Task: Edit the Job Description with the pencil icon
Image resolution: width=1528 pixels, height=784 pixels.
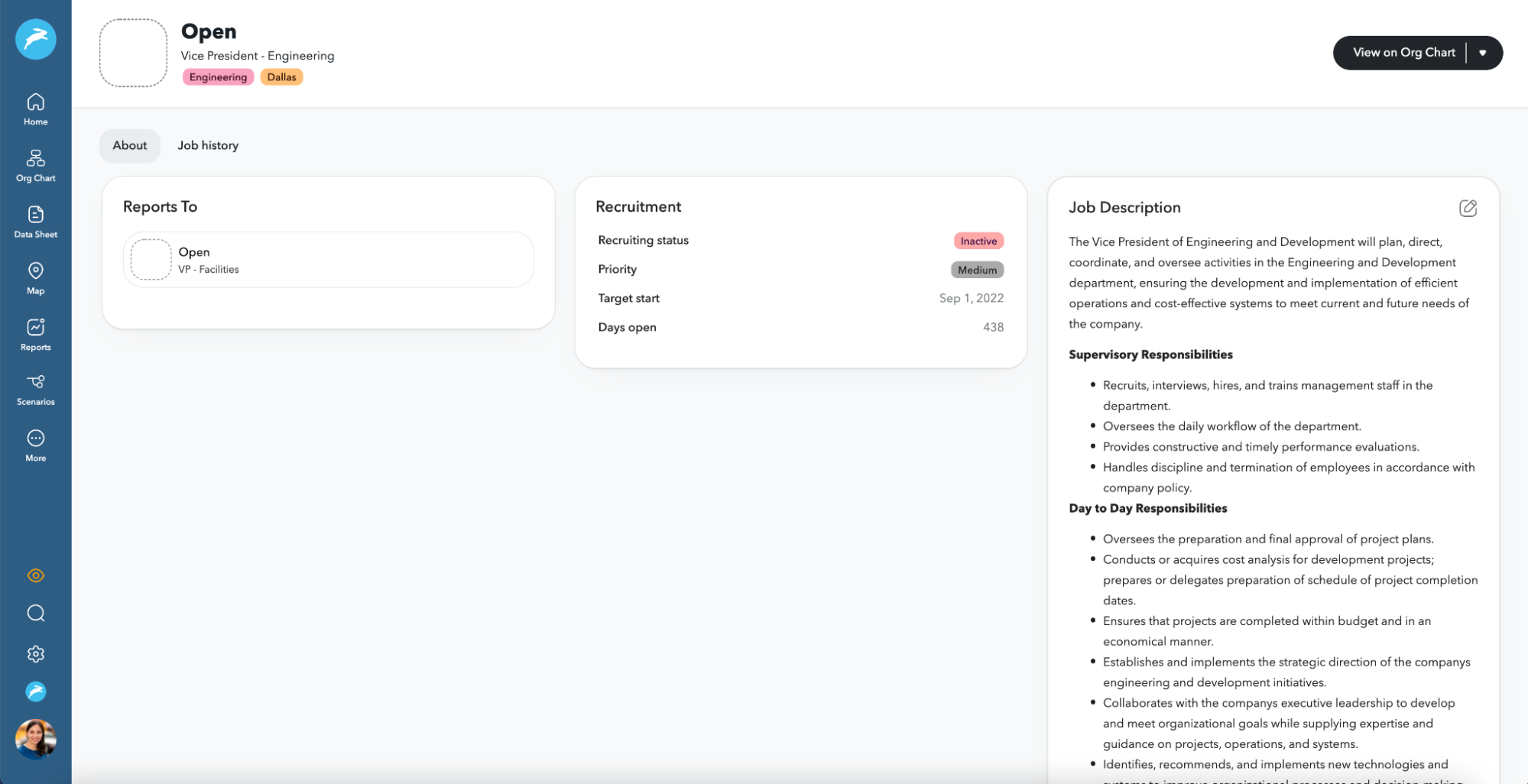Action: (1468, 208)
